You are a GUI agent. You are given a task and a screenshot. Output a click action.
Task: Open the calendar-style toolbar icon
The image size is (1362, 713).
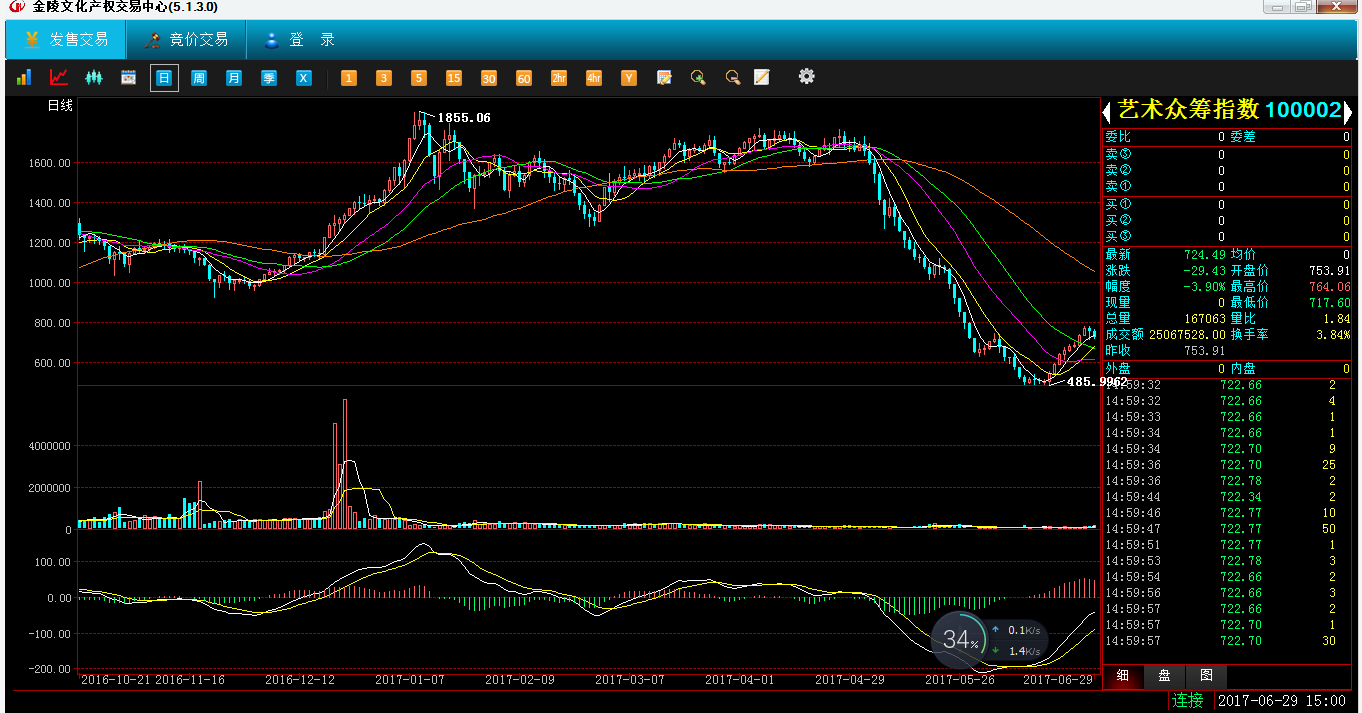point(128,77)
